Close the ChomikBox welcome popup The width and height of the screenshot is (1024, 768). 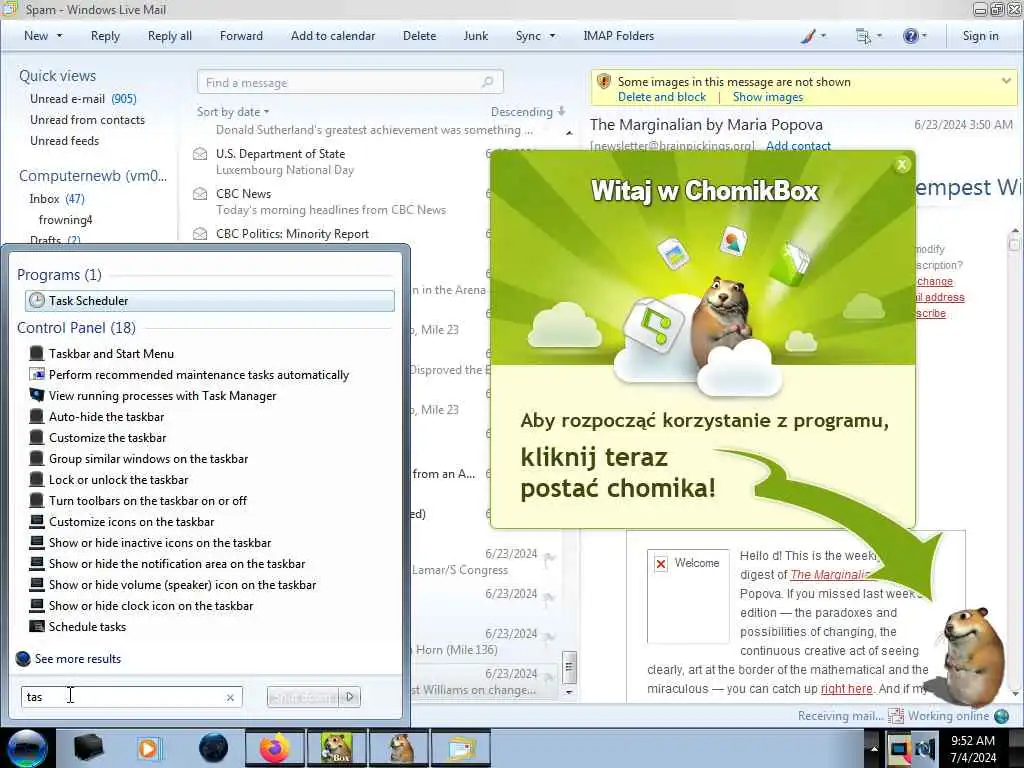tap(902, 165)
